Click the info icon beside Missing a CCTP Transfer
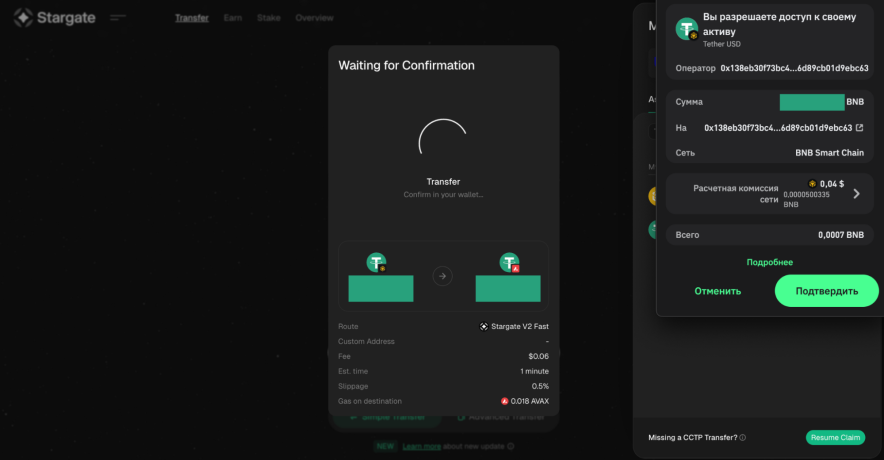 [742, 437]
